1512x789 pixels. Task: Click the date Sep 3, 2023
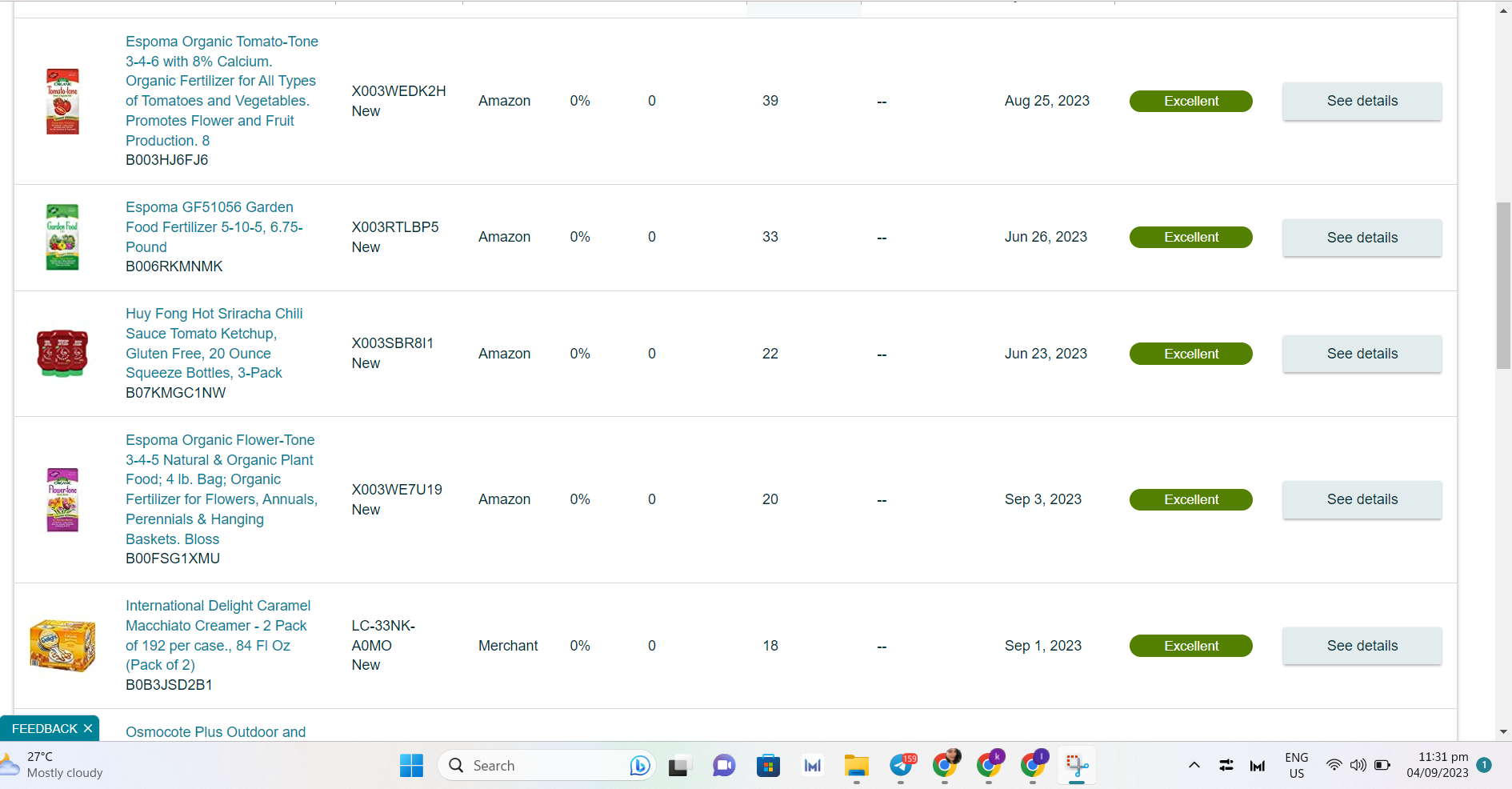tap(1043, 499)
